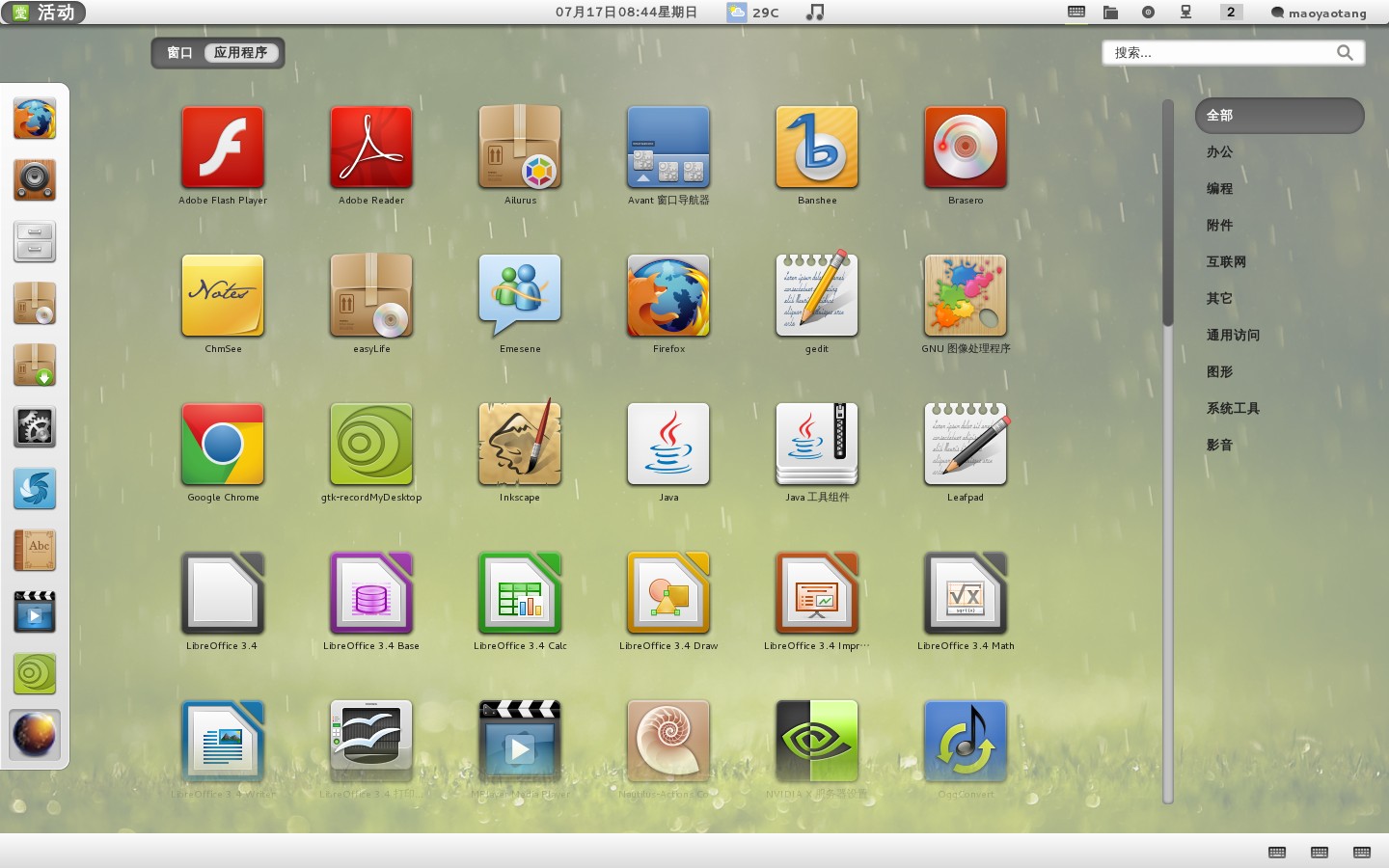Launch LibreOffice 3.4 Draw
This screenshot has width=1389, height=868.
(668, 593)
